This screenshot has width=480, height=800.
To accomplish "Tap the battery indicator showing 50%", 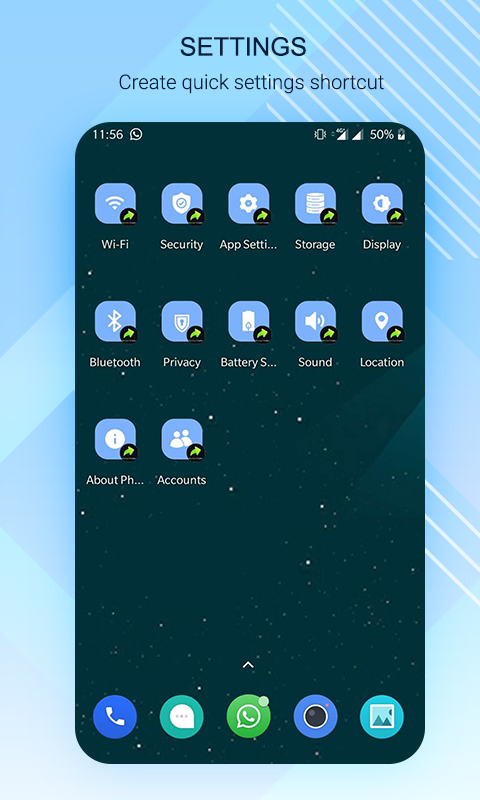I will click(388, 134).
